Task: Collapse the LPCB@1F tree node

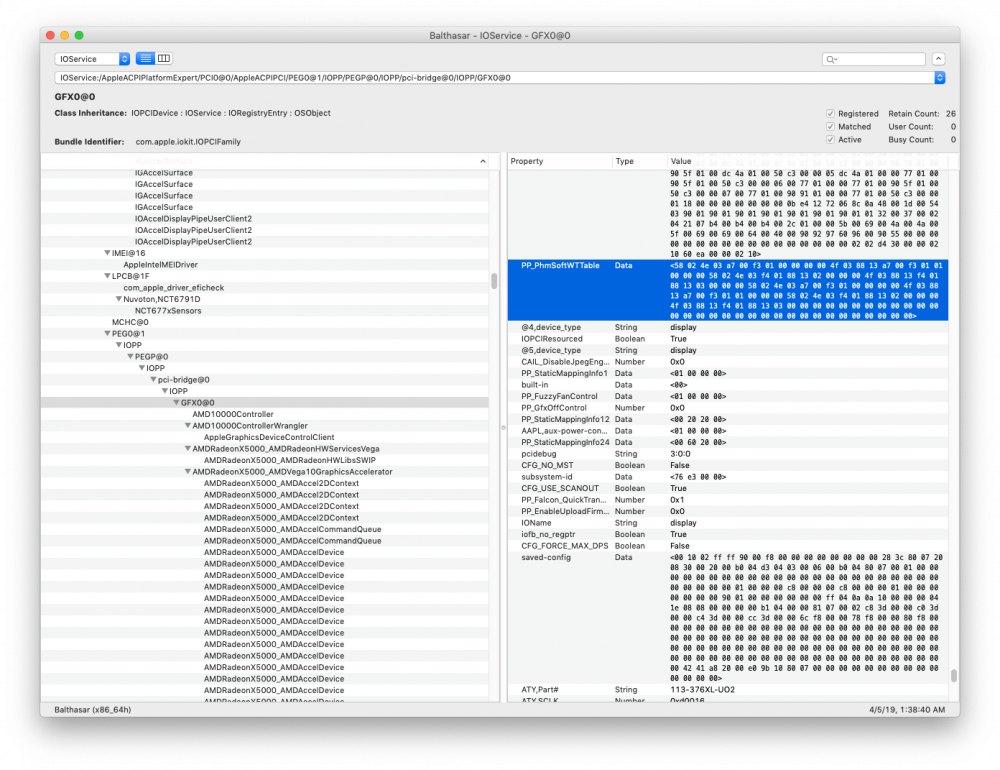Action: 107,276
